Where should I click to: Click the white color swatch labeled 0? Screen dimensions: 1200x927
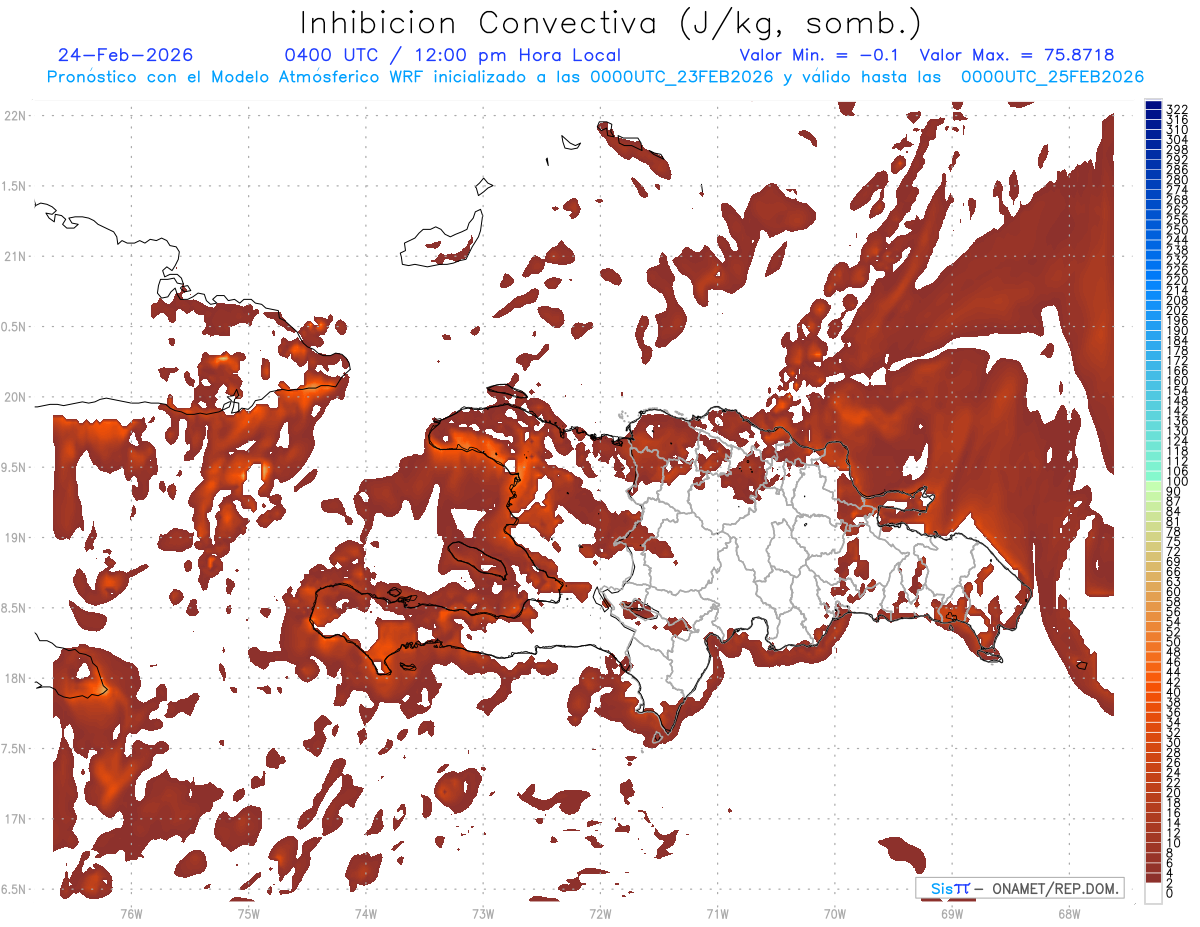[x=1154, y=891]
